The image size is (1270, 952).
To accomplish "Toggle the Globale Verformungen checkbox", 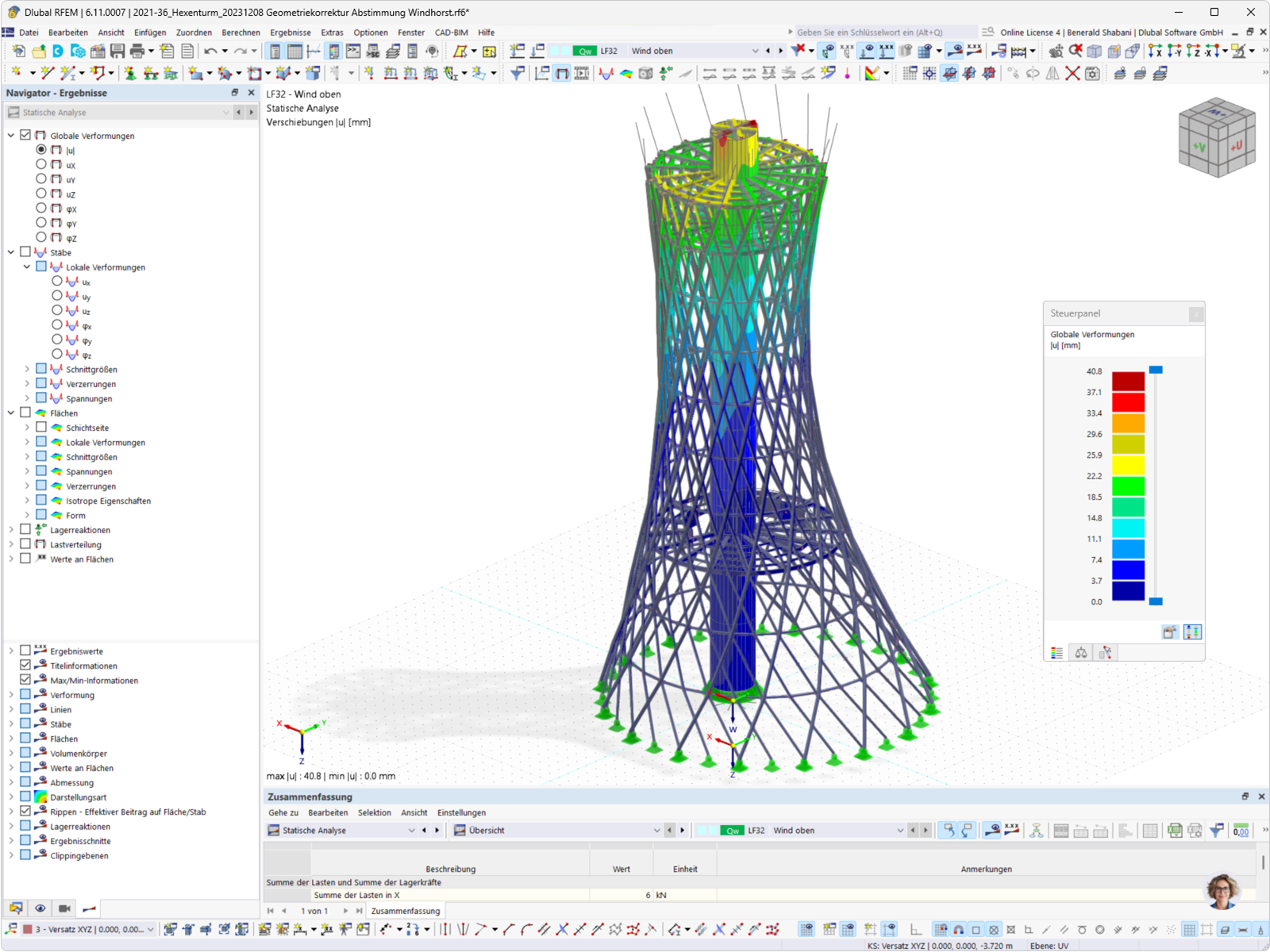I will 25,136.
